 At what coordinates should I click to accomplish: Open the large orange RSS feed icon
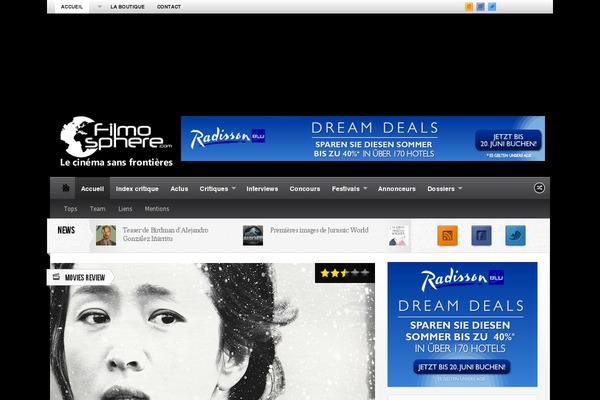447,235
